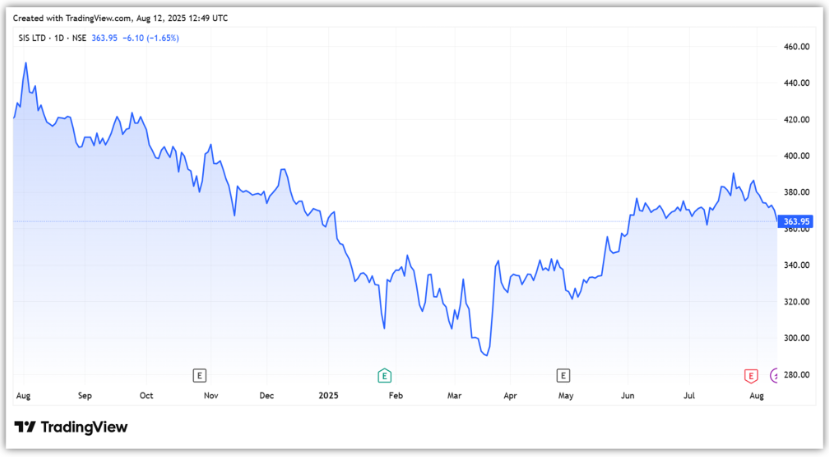Click the 2025 label on time axis
This screenshot has width=829, height=457.
click(x=329, y=396)
